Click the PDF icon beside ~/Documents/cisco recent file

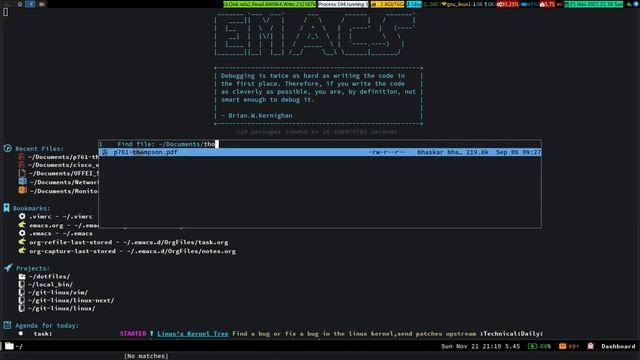tap(22, 165)
